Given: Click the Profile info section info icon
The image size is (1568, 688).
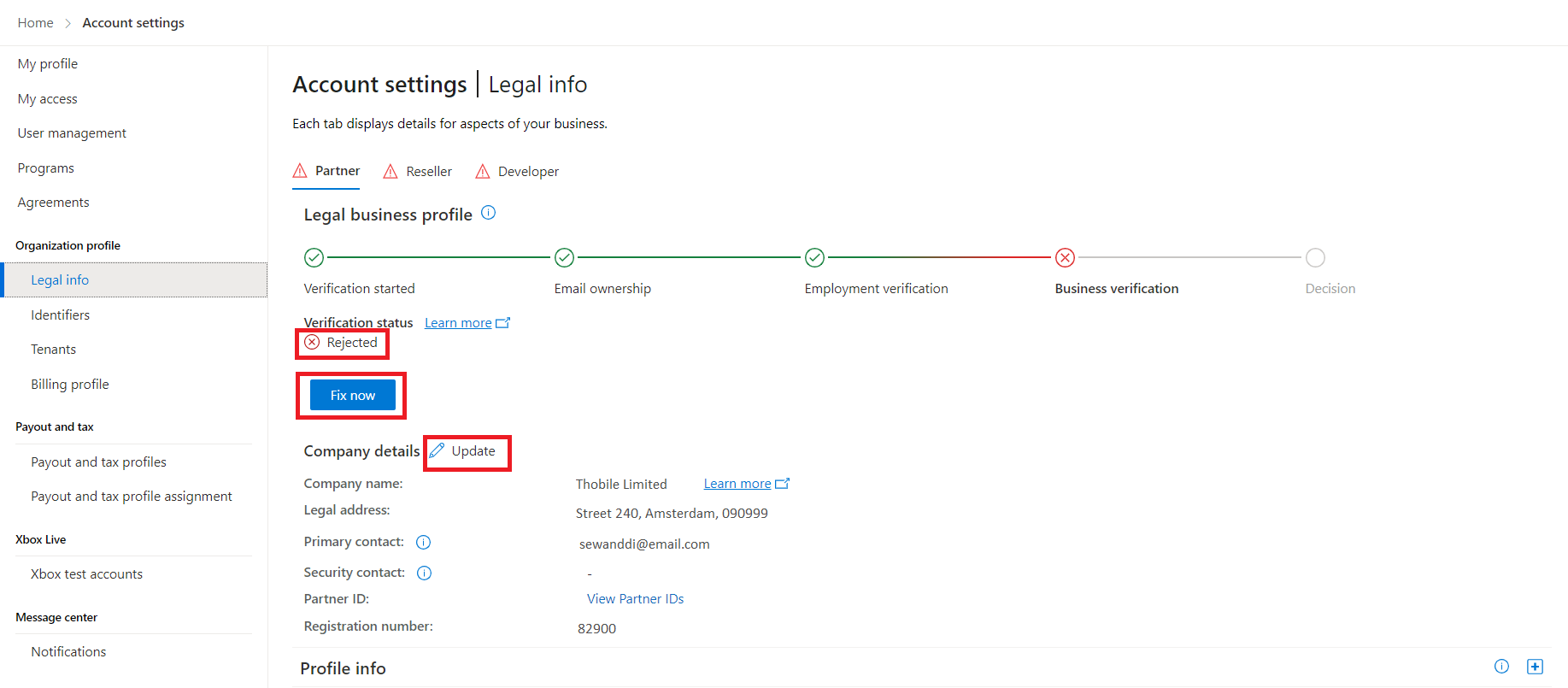Looking at the screenshot, I should pyautogui.click(x=1501, y=667).
